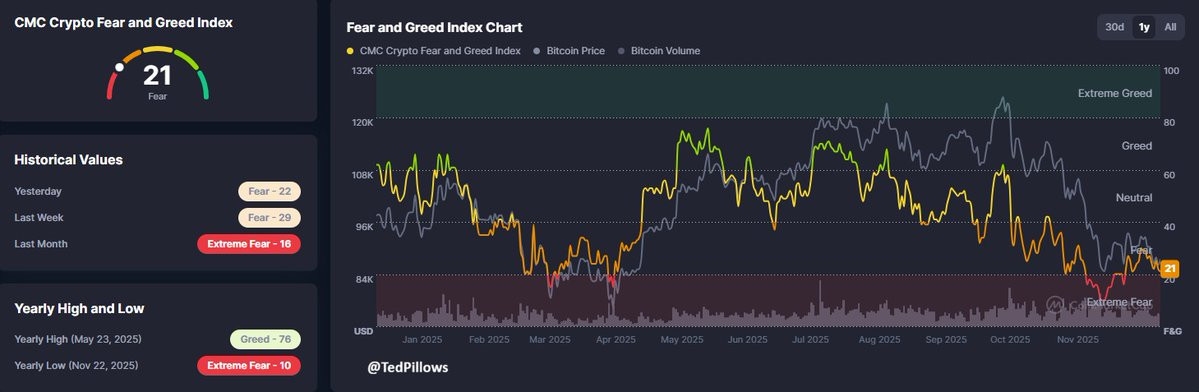This screenshot has height=392, width=1199.
Task: Click the Yesterday Fear - 22 badge
Action: pos(269,192)
